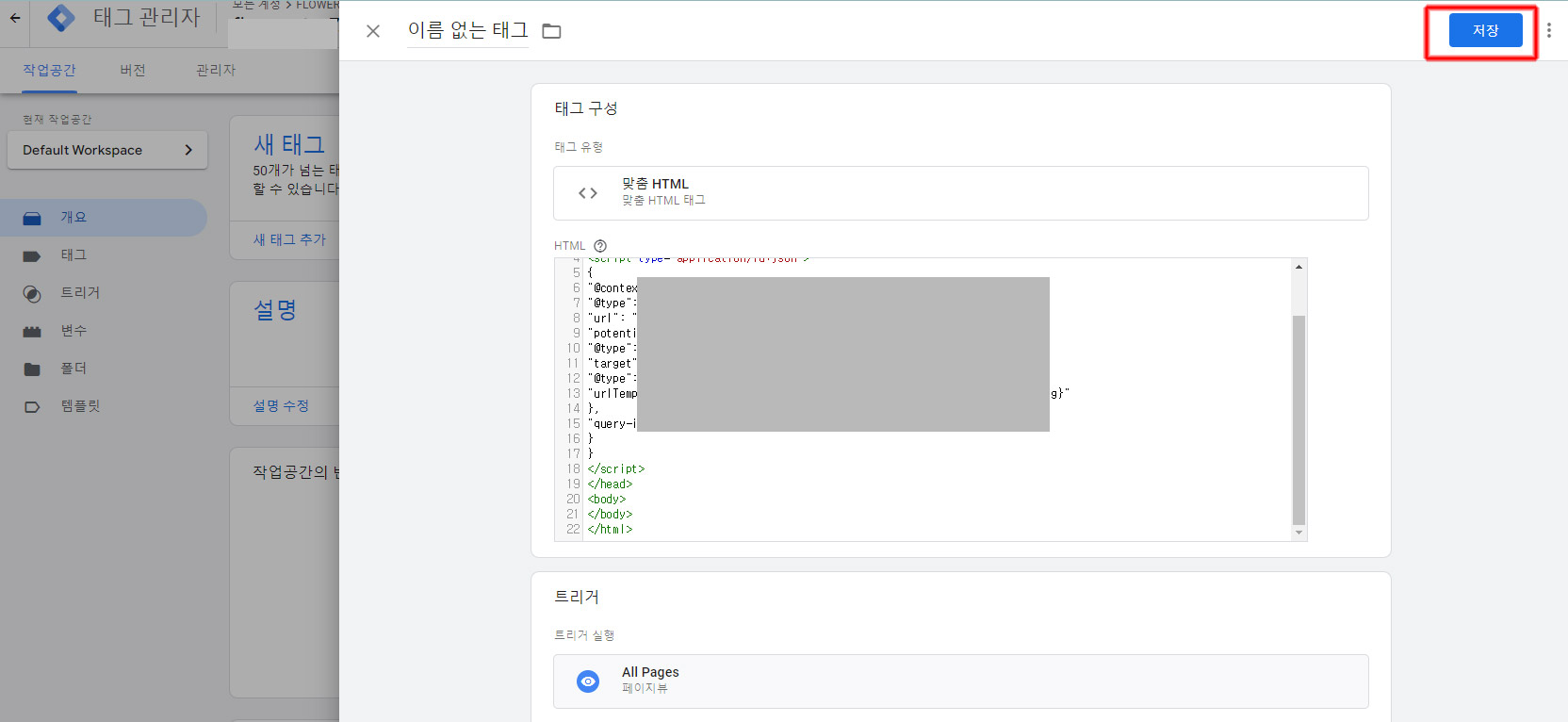
Task: Click the Tag Manager logo icon
Action: pyautogui.click(x=61, y=18)
